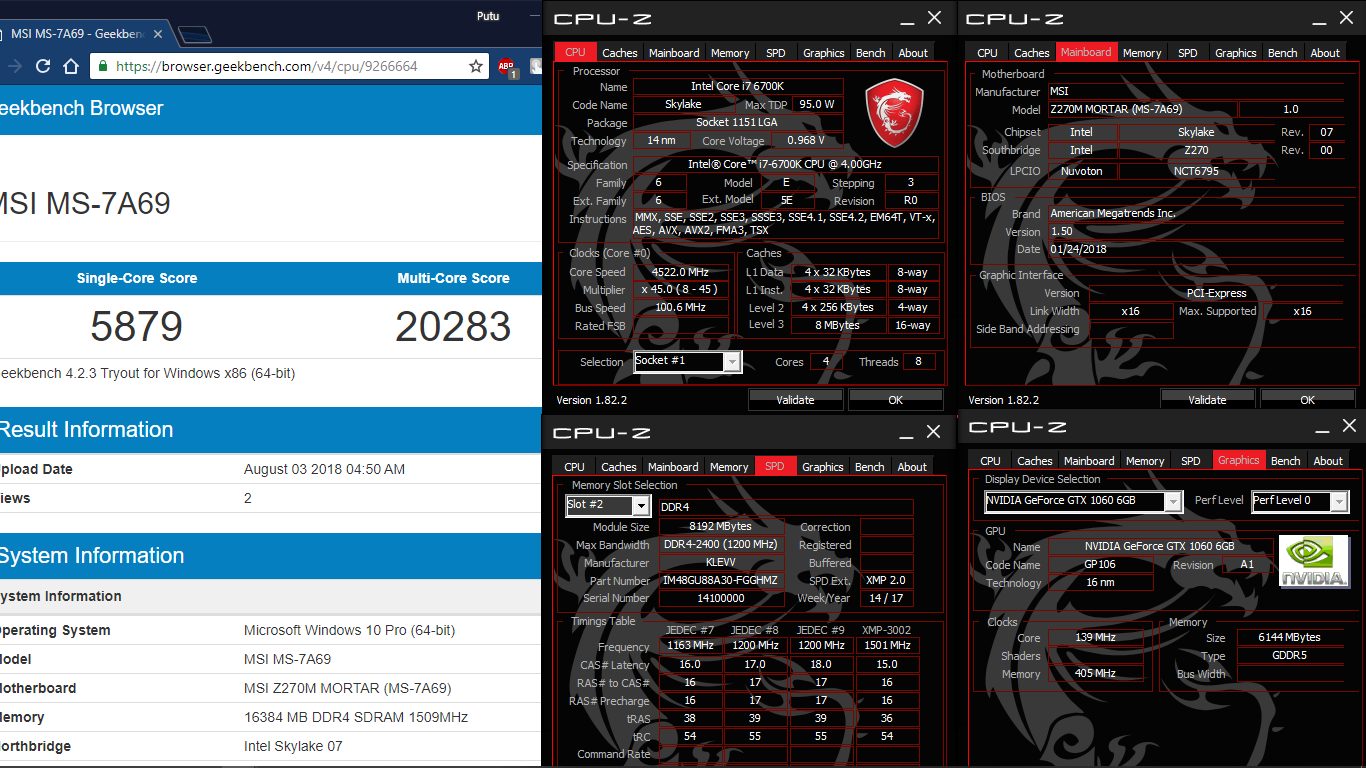Viewport: 1366px width, 768px height.
Task: Open Memory tab in the SPD window
Action: (729, 467)
